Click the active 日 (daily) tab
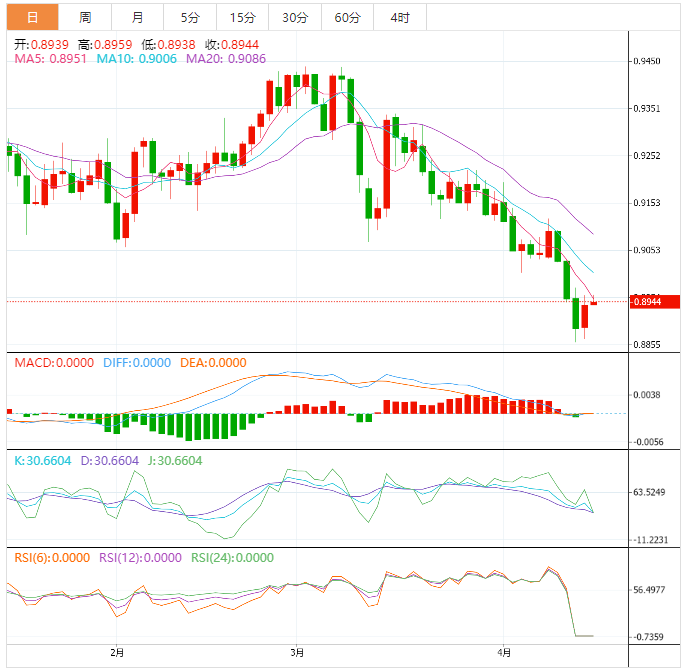This screenshot has width=681, height=669. point(32,17)
